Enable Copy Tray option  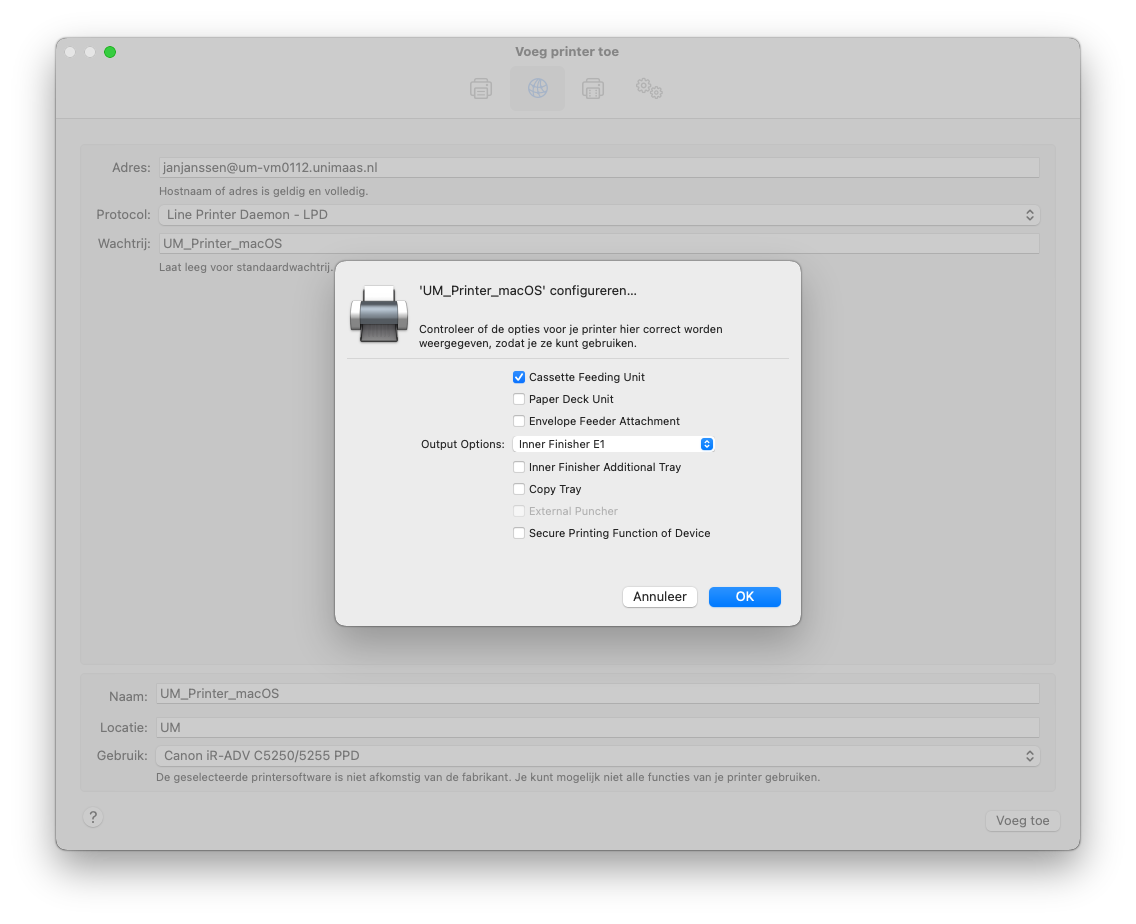pos(519,489)
